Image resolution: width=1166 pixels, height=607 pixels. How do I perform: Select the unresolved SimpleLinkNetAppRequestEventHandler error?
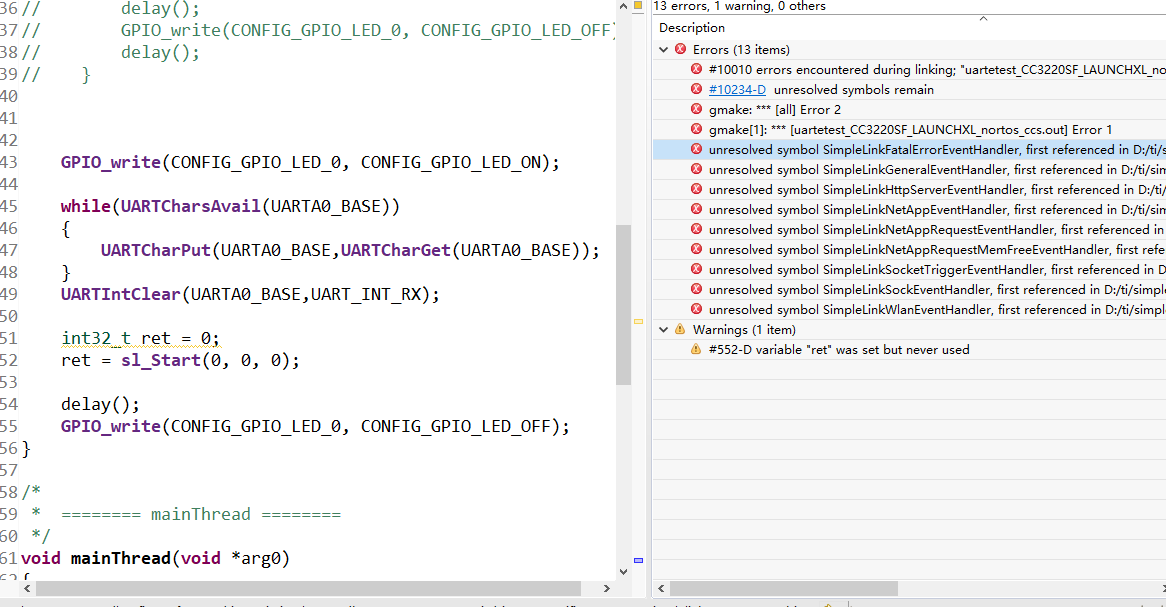point(909,231)
